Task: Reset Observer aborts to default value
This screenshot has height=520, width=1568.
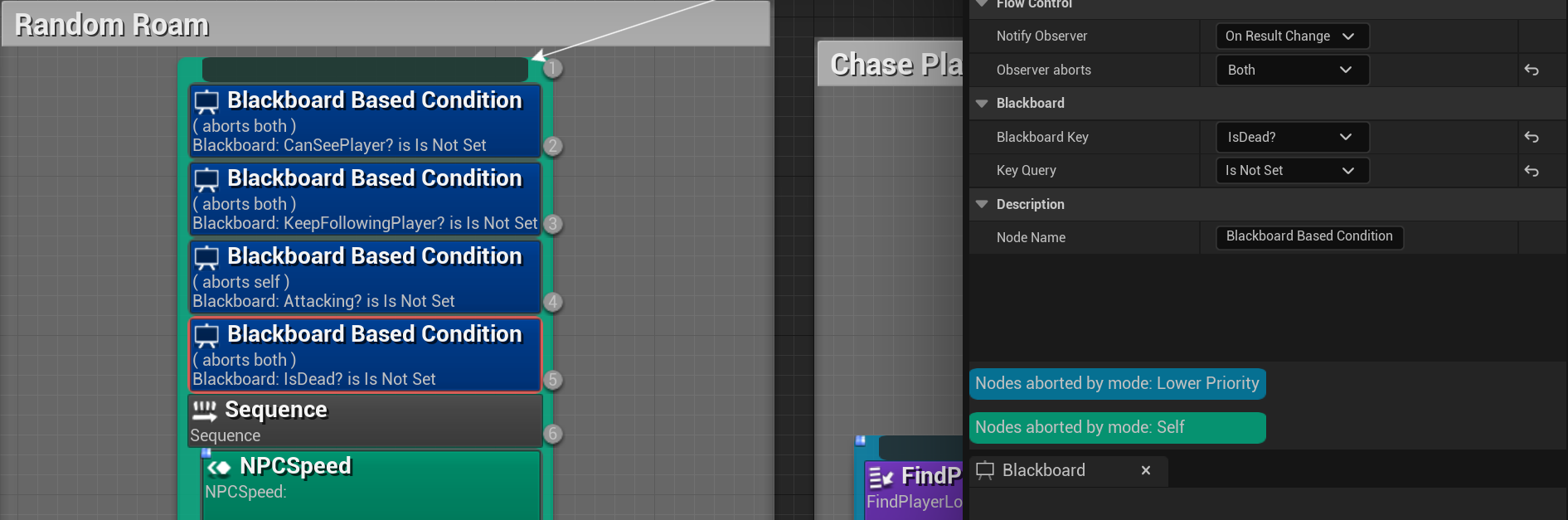Action: click(x=1532, y=70)
